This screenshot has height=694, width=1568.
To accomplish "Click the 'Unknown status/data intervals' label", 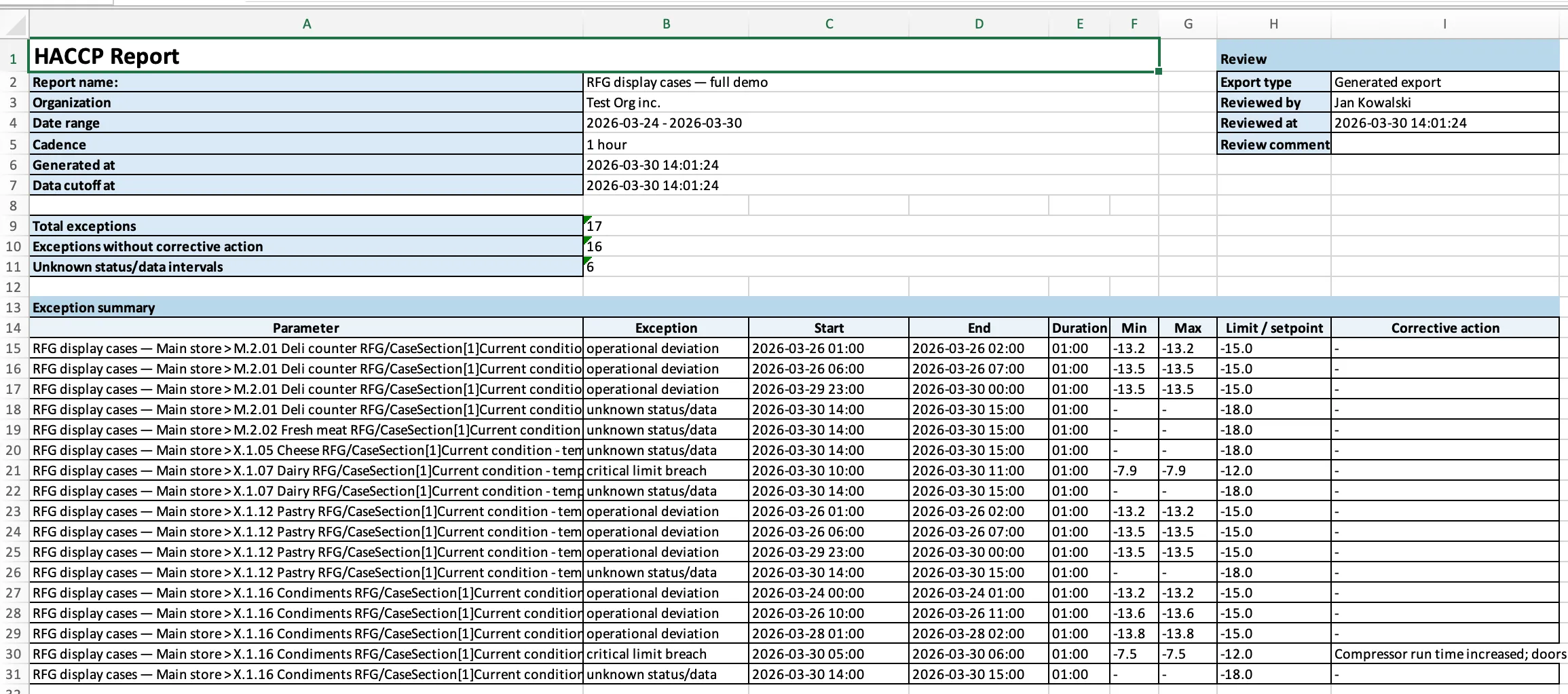I will point(306,267).
